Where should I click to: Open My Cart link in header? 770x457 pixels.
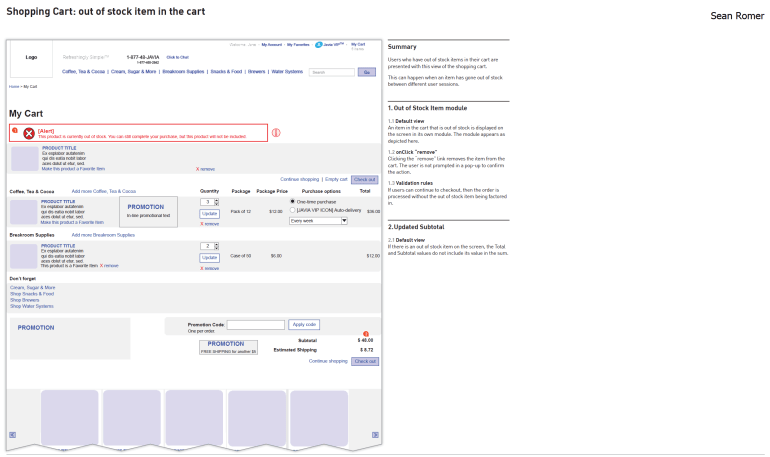point(358,44)
